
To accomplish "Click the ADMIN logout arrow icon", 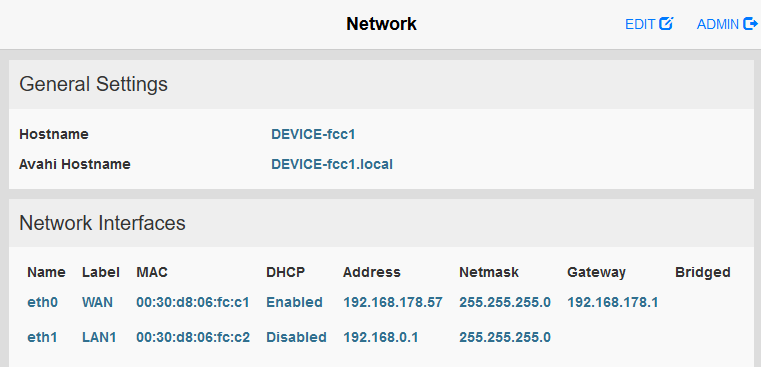I will pyautogui.click(x=751, y=23).
